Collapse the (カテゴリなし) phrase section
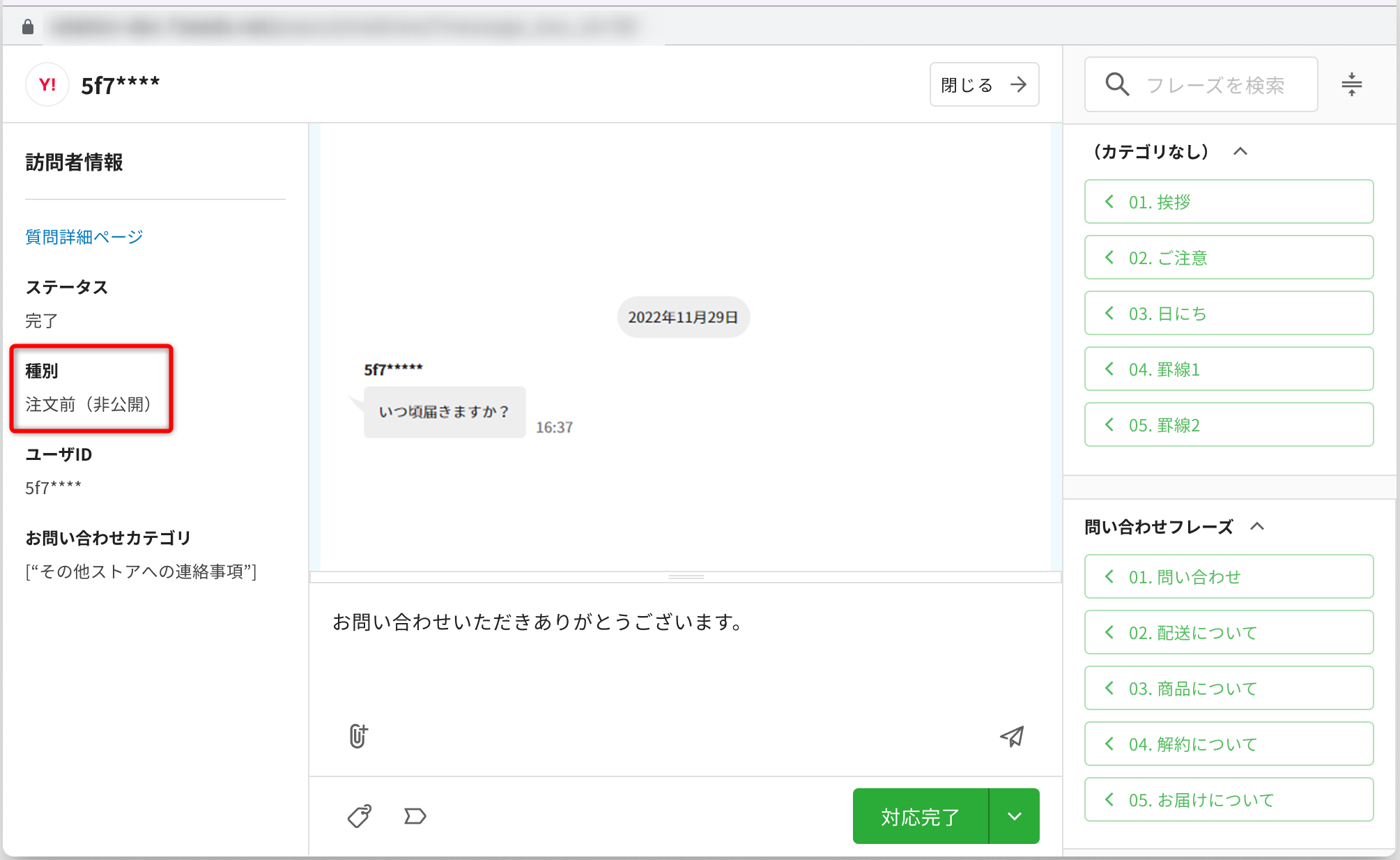 [x=1240, y=151]
